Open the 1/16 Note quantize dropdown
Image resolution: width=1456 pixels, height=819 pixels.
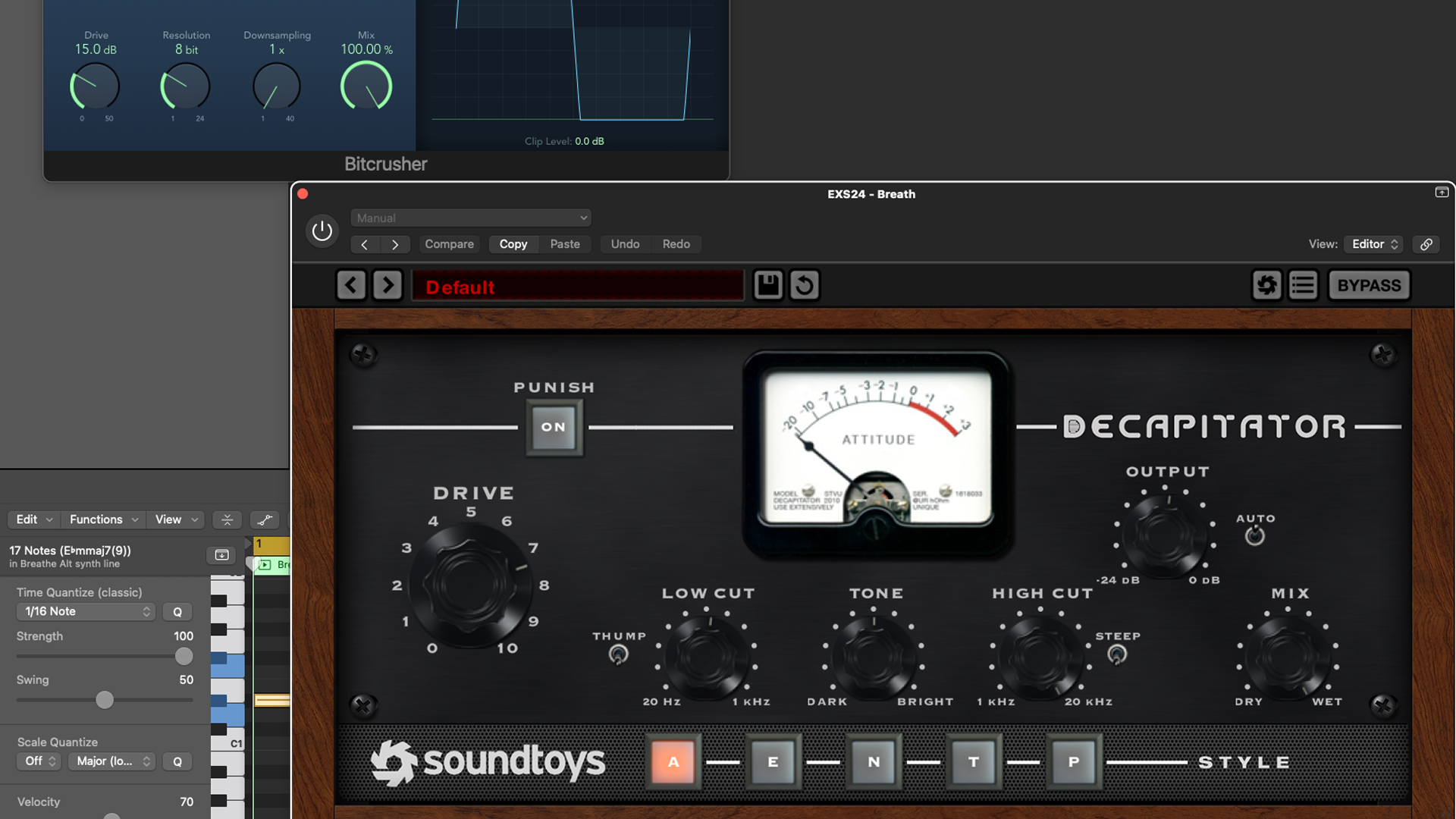coord(86,611)
